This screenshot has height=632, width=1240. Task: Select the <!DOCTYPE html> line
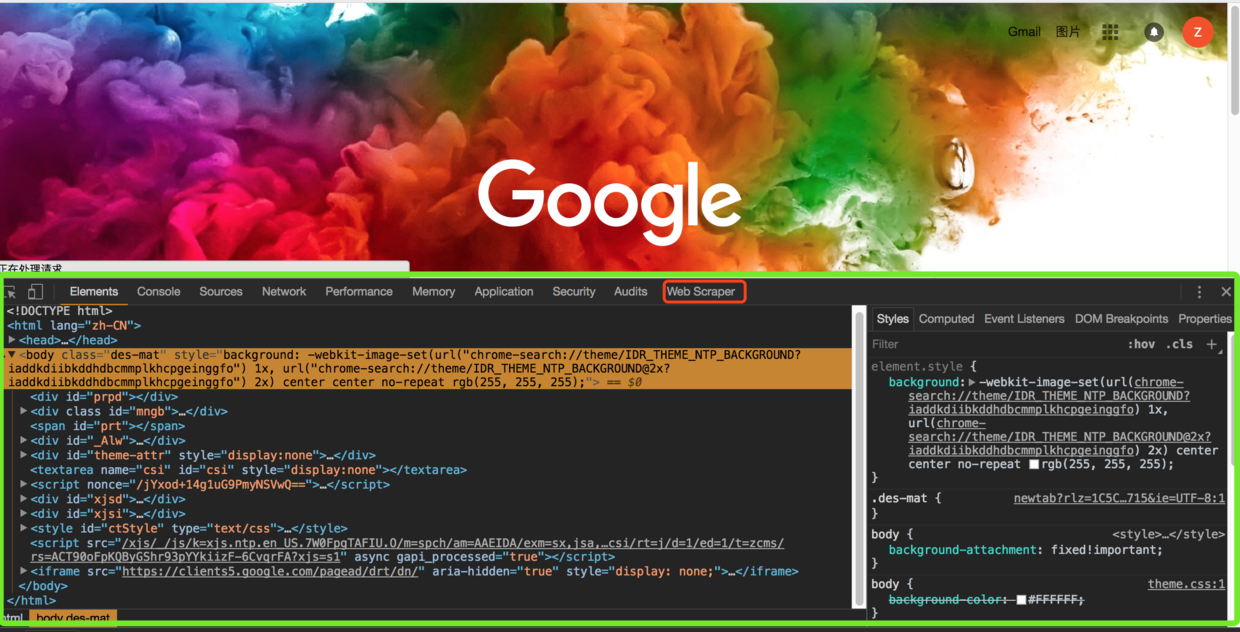tap(60, 311)
